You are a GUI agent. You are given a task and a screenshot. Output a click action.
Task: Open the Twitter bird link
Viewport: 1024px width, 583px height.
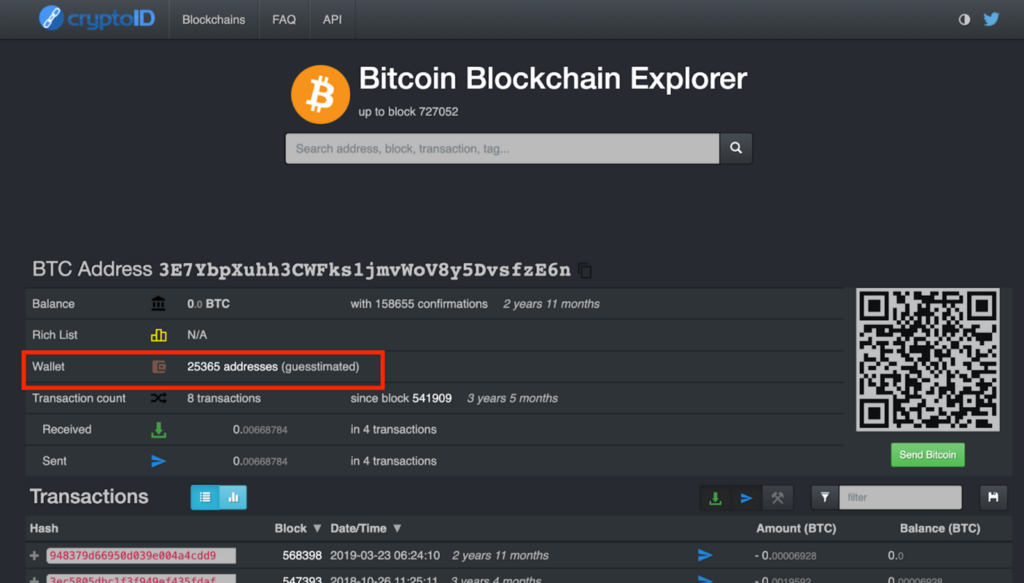coord(991,19)
